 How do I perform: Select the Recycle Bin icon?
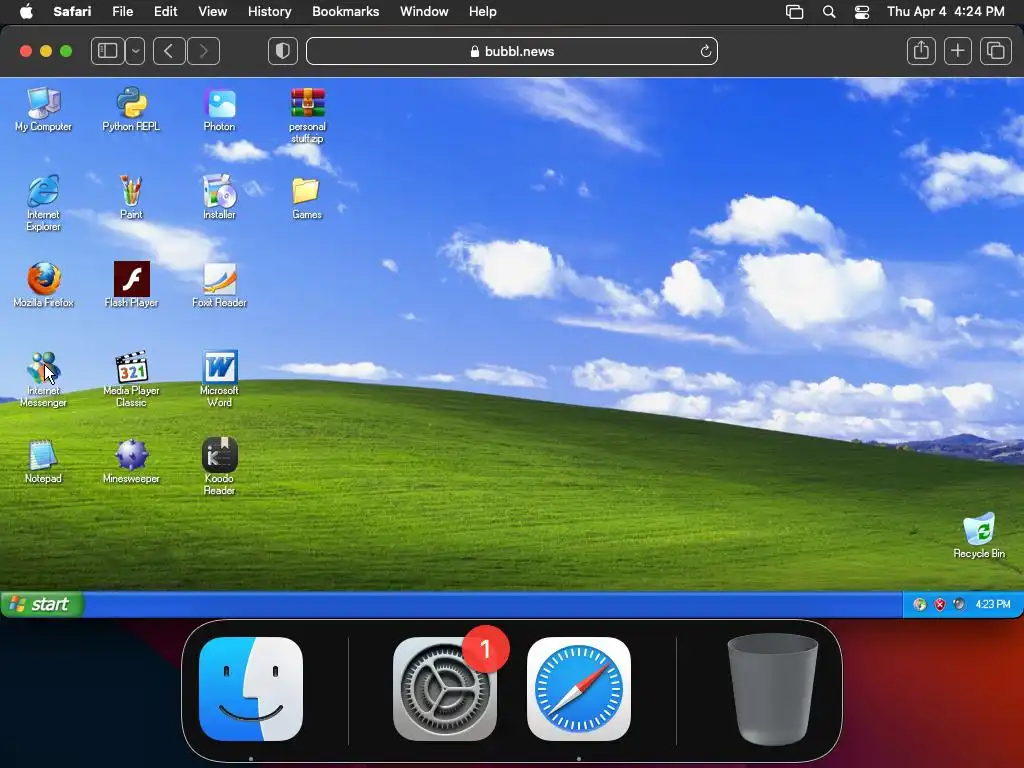pyautogui.click(x=979, y=536)
